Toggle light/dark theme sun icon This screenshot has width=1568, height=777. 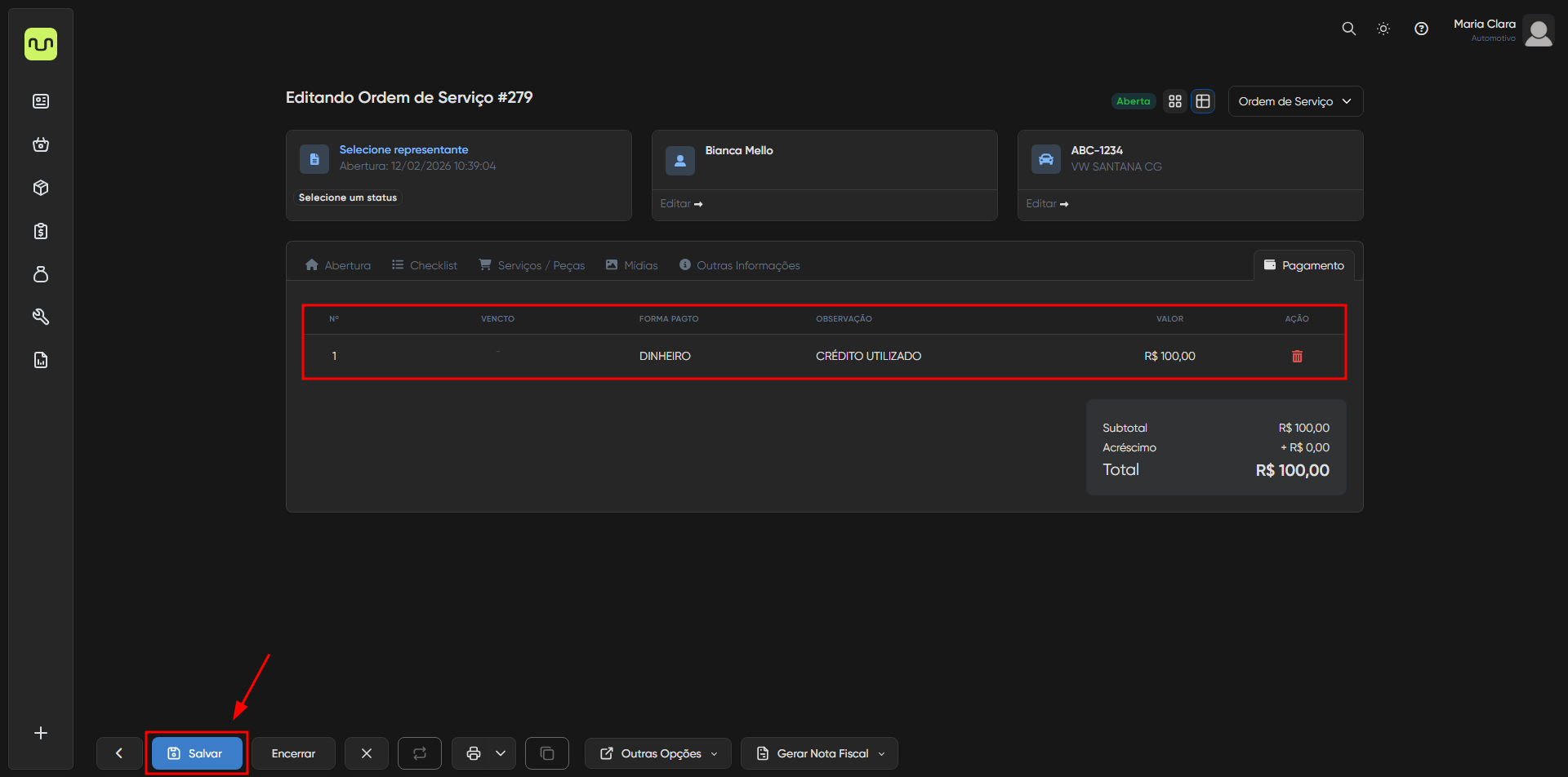pos(1383,29)
